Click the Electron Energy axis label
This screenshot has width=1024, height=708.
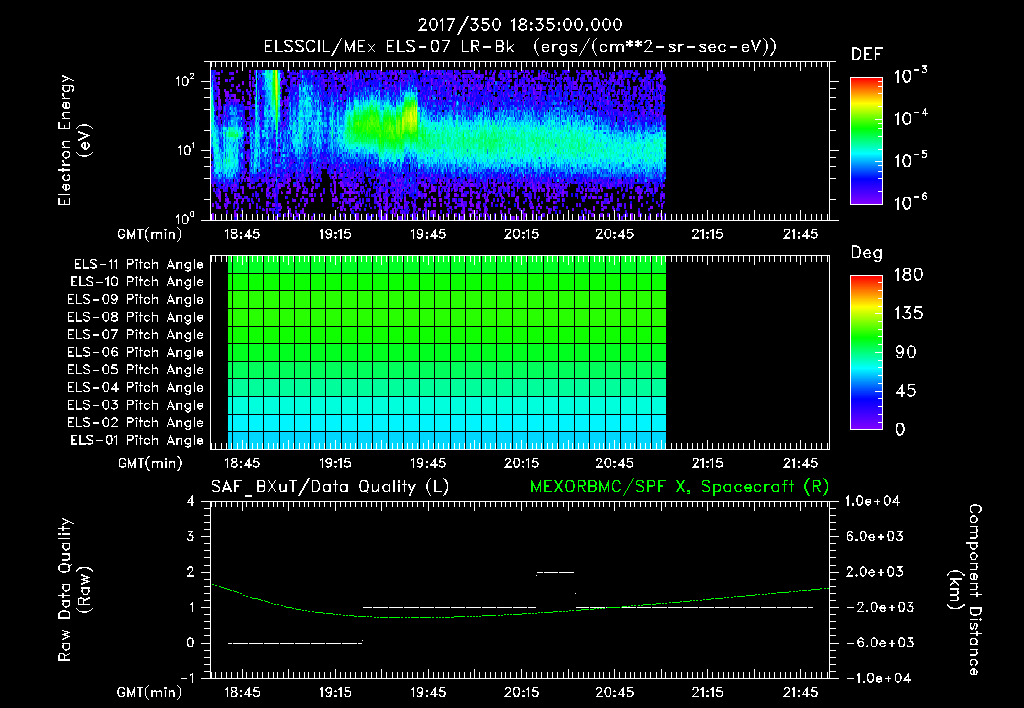pos(74,140)
